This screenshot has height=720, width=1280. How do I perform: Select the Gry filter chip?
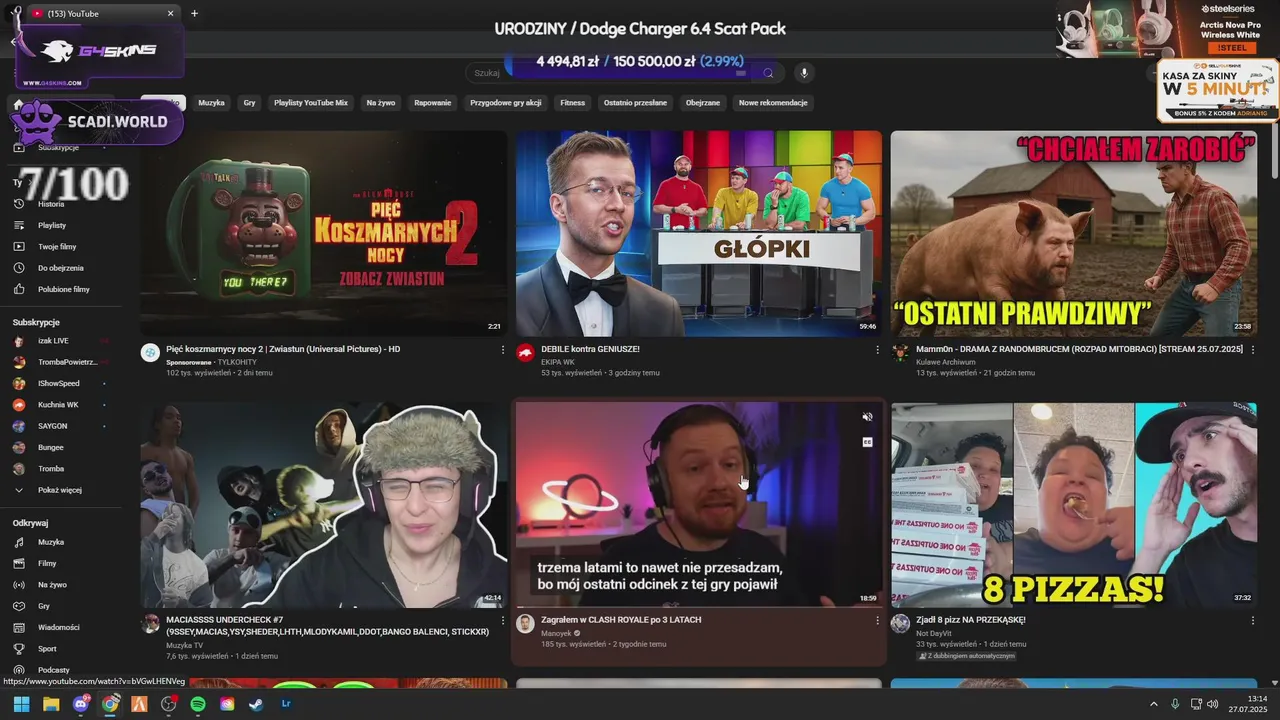tap(249, 103)
